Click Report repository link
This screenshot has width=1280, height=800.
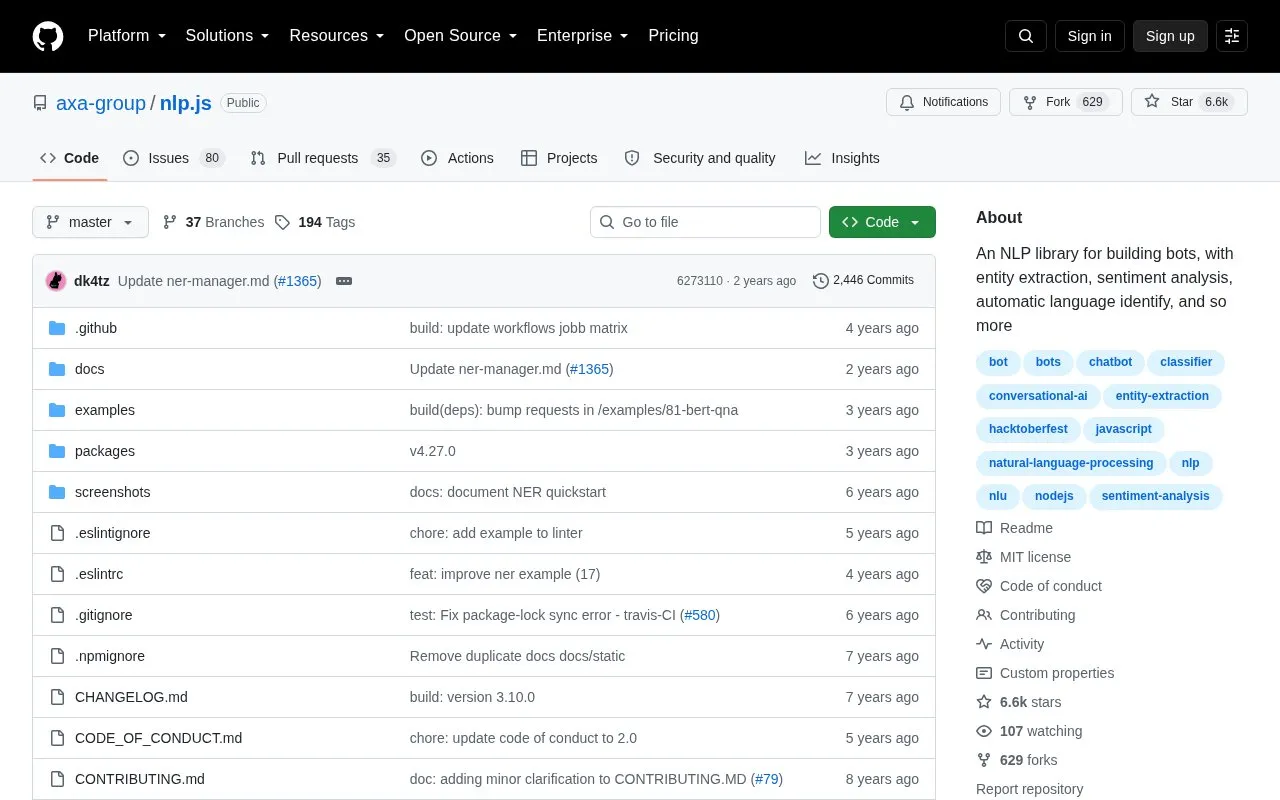click(1029, 789)
